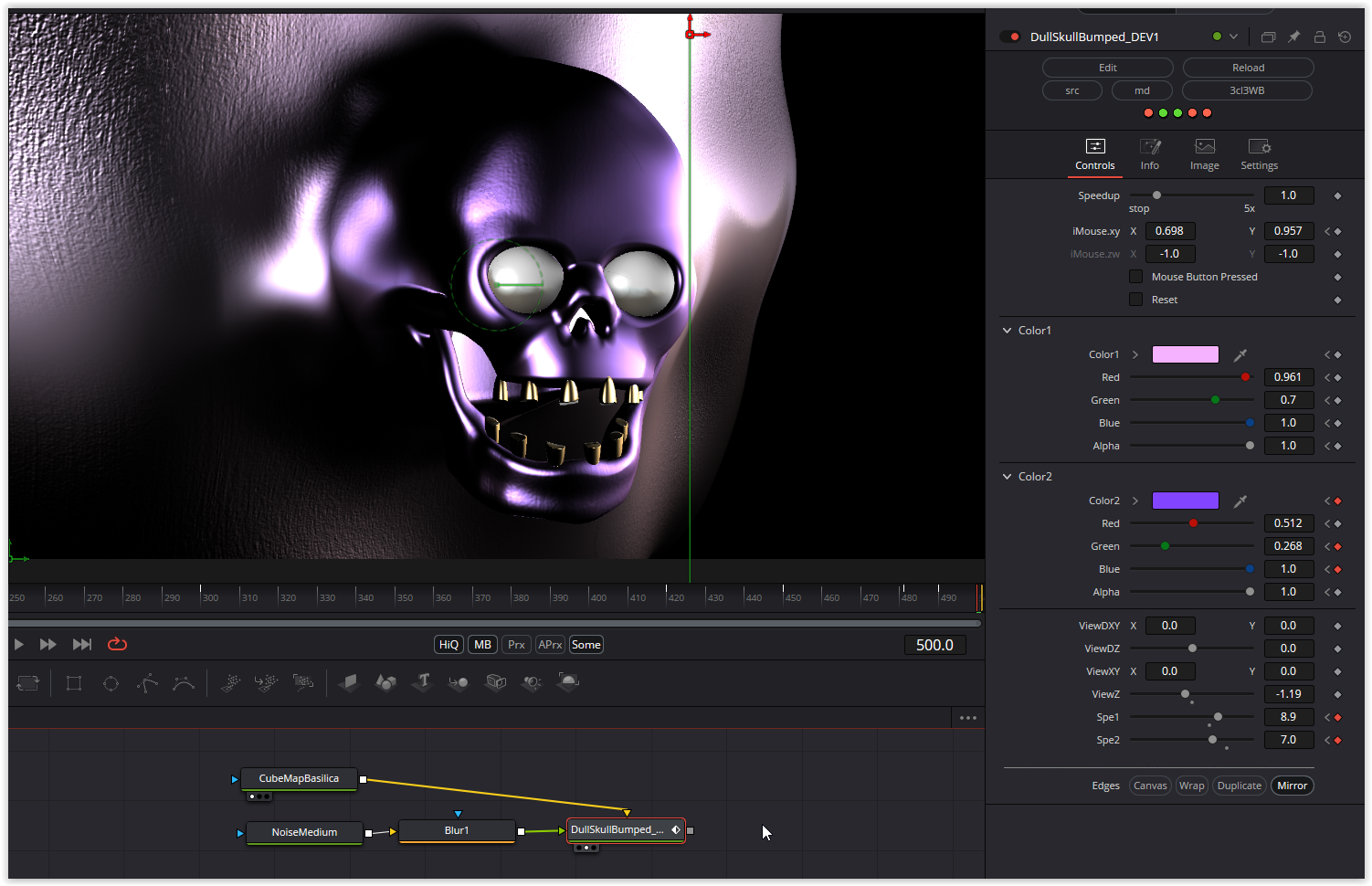The image size is (1372, 886).
Task: Pick Color2 with its eyedropper icon
Action: (x=1240, y=501)
